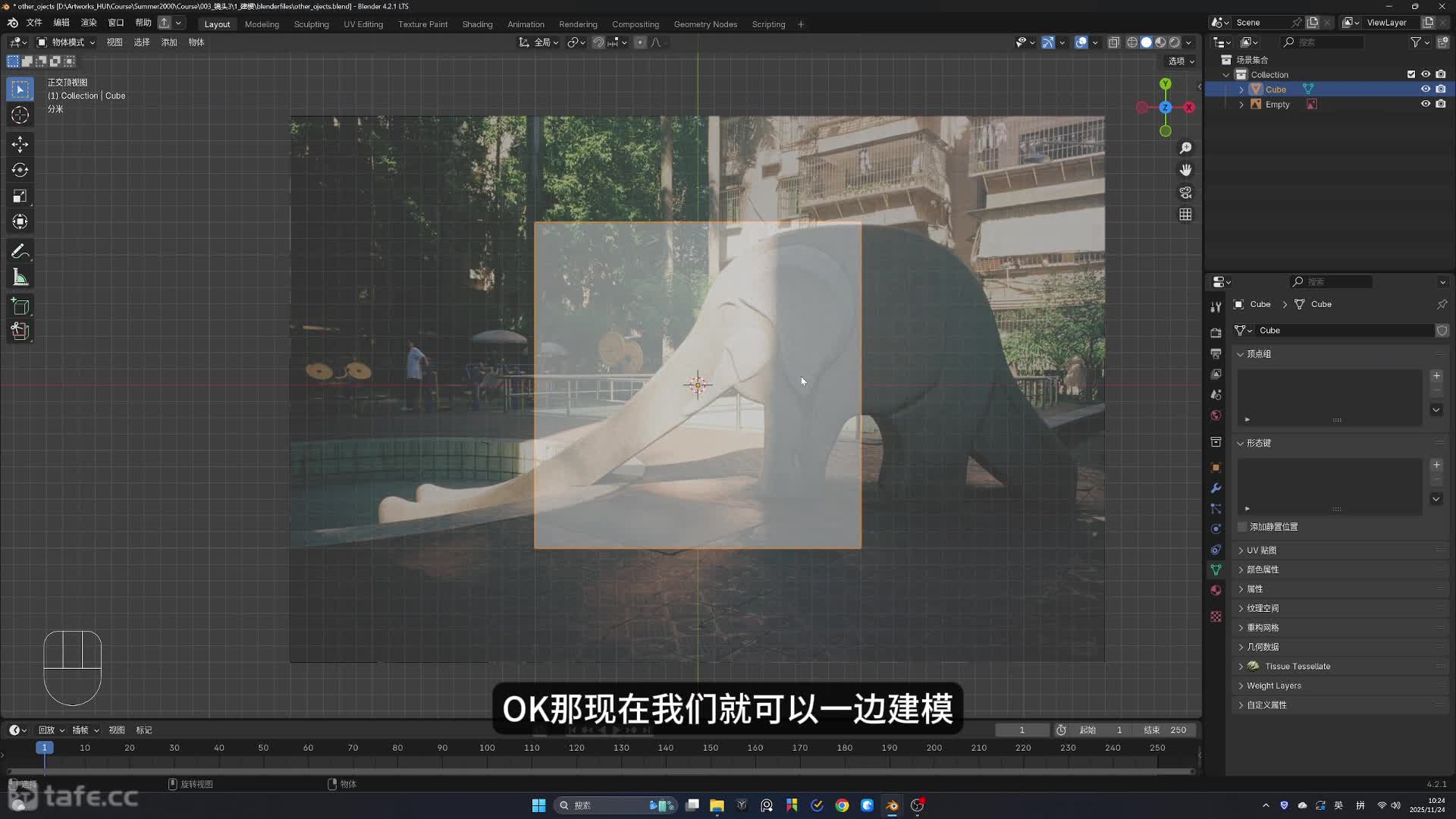The height and width of the screenshot is (819, 1456).
Task: Open the 文件 menu
Action: [34, 23]
